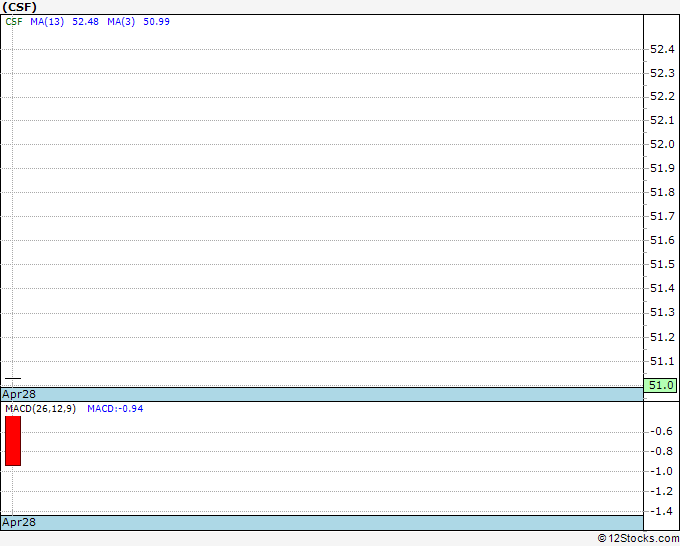680x546 pixels.
Task: Click the 51.3 price axis label
Action: [662, 312]
